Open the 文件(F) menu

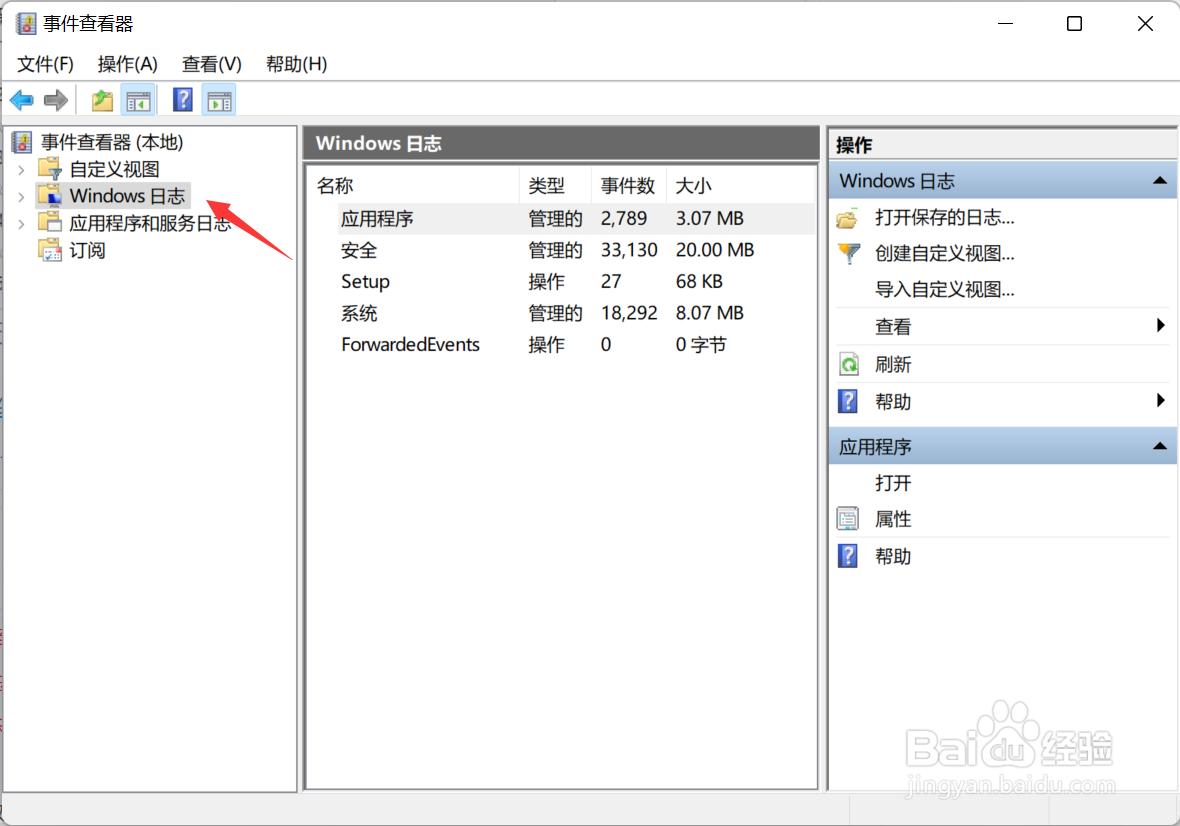coord(45,64)
